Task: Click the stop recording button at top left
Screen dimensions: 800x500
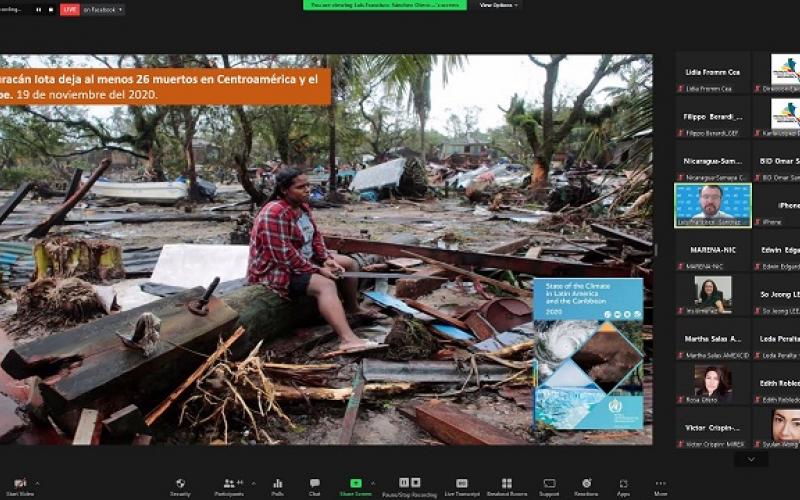Action: [x=52, y=9]
